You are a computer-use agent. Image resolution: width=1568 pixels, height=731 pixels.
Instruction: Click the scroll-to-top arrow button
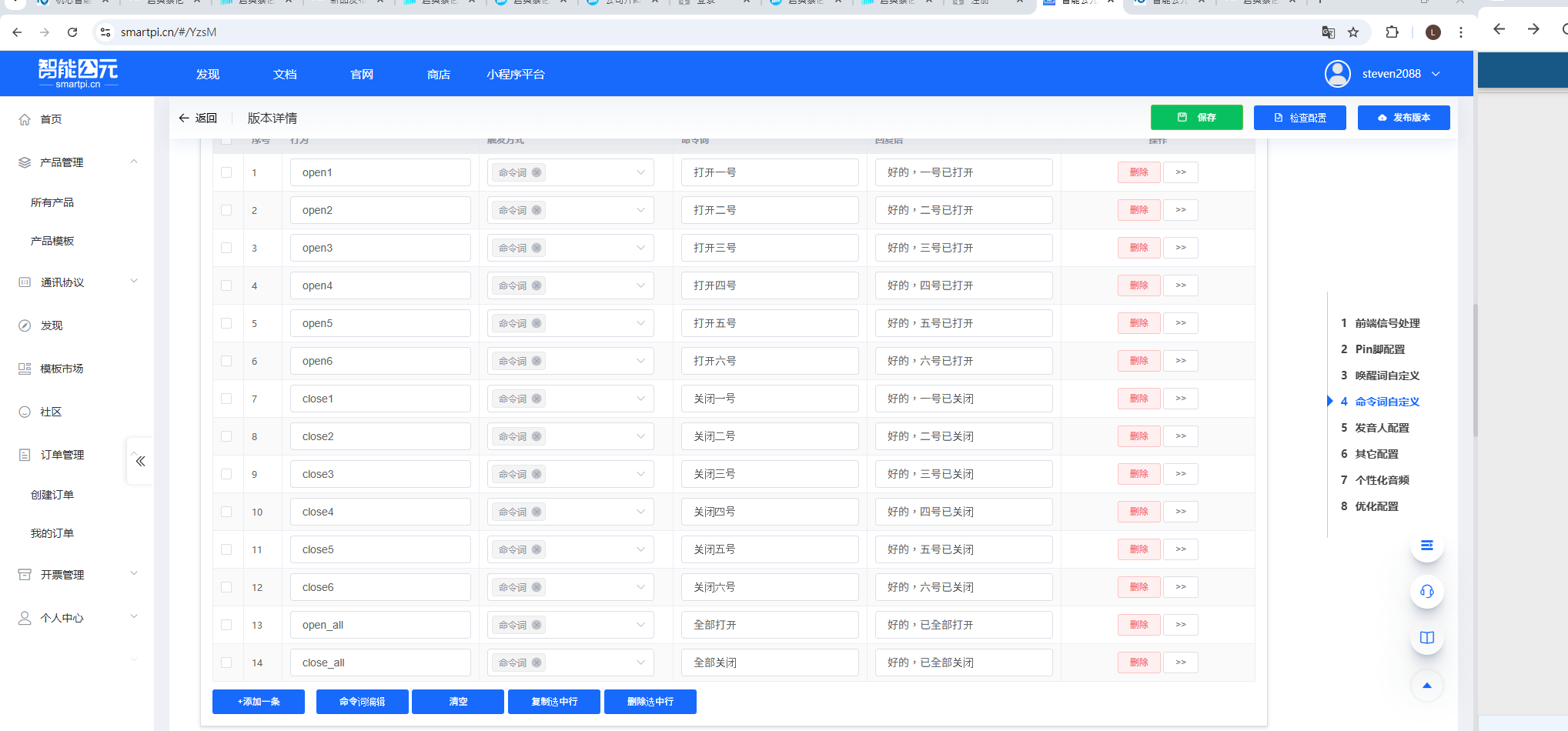1426,686
